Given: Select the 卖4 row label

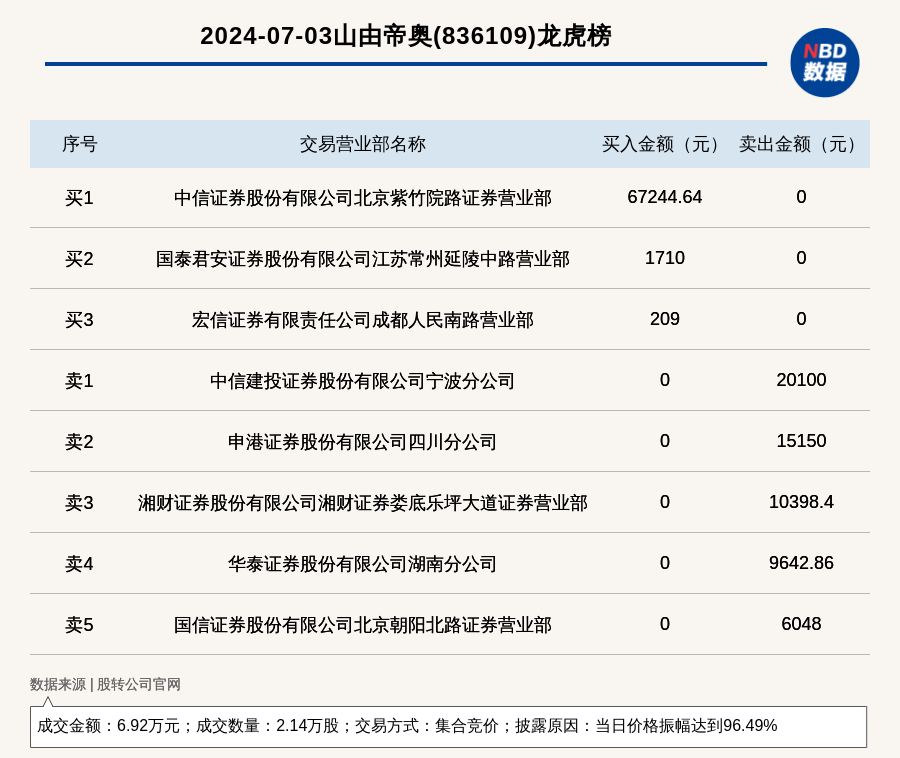Looking at the screenshot, I should (x=79, y=564).
